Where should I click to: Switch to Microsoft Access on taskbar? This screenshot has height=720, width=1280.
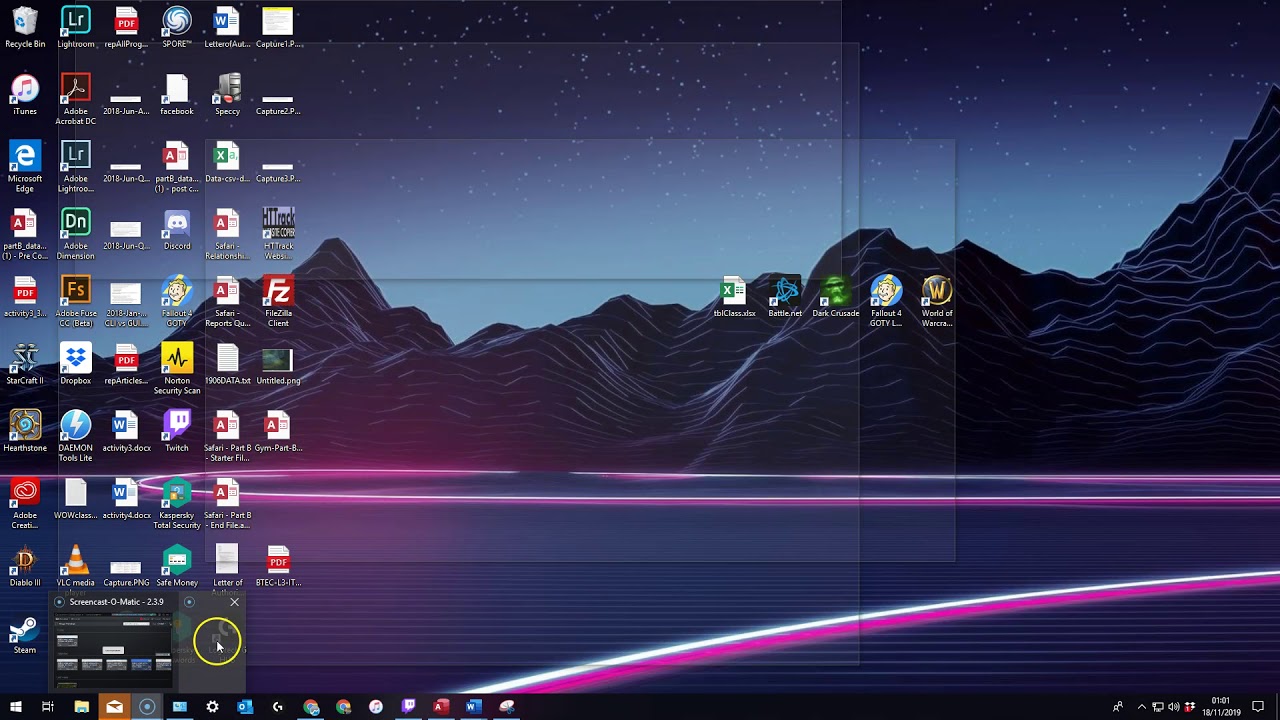(440, 707)
